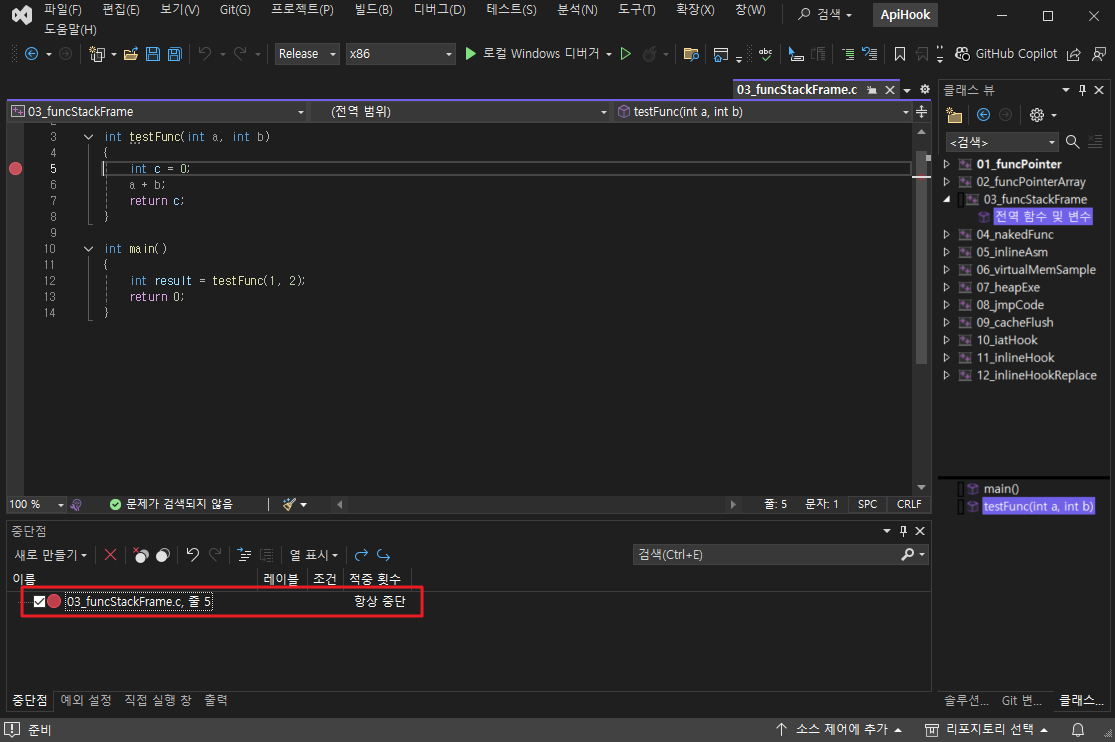Click the editor vertical scrollbar down arrow
Viewport: 1115px width, 742px height.
(922, 487)
